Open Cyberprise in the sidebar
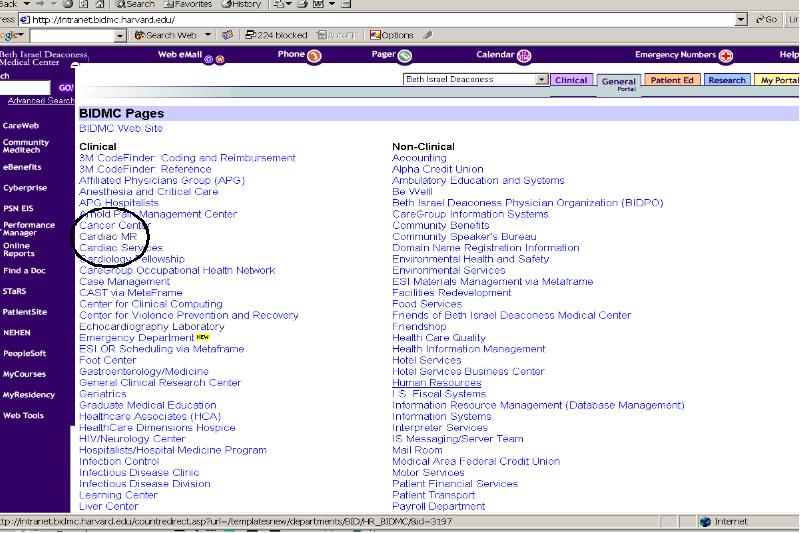The width and height of the screenshot is (800, 533). point(24,188)
